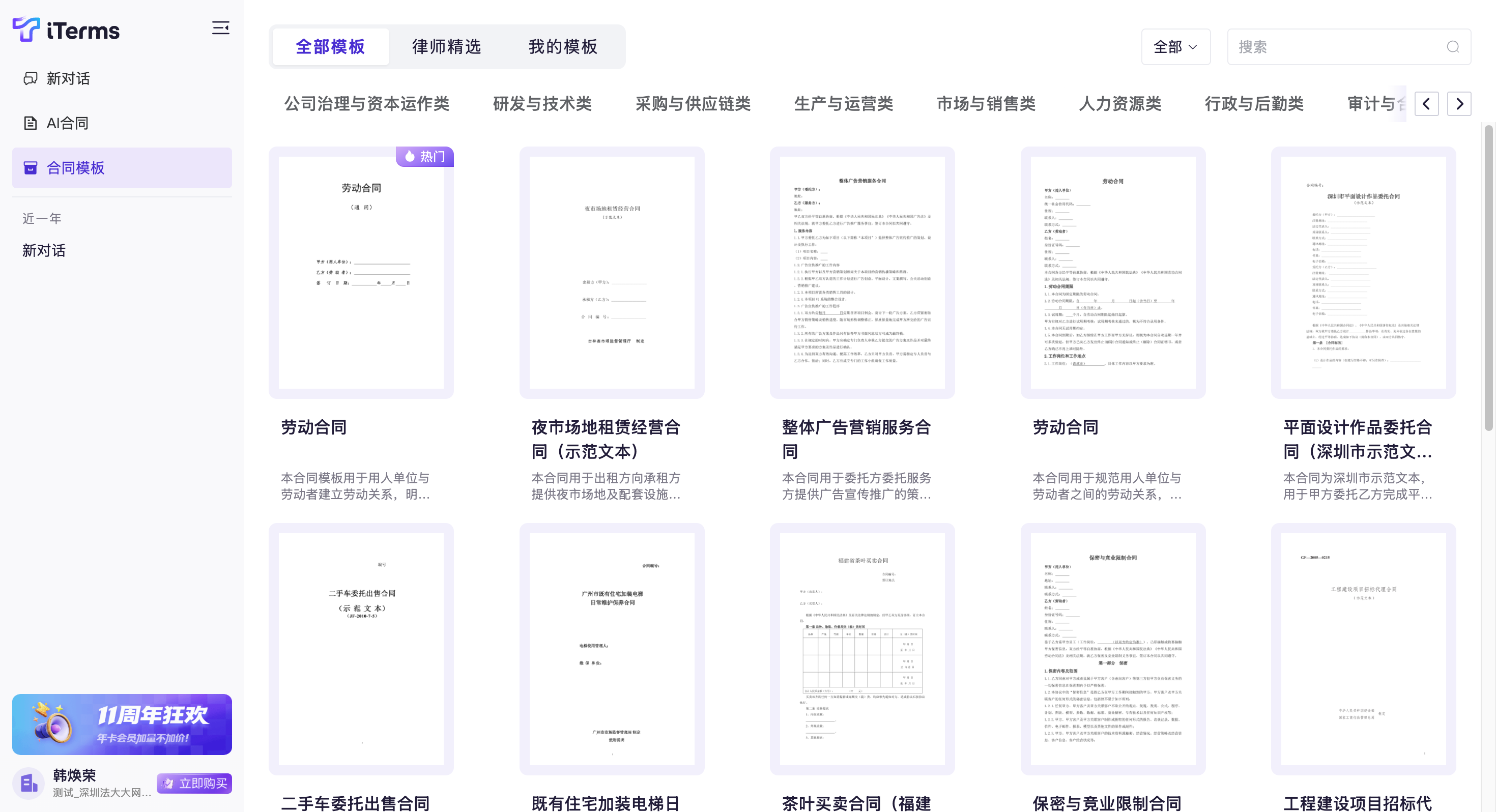Click the iTerms logo icon
The width and height of the screenshot is (1496, 812).
tap(26, 29)
